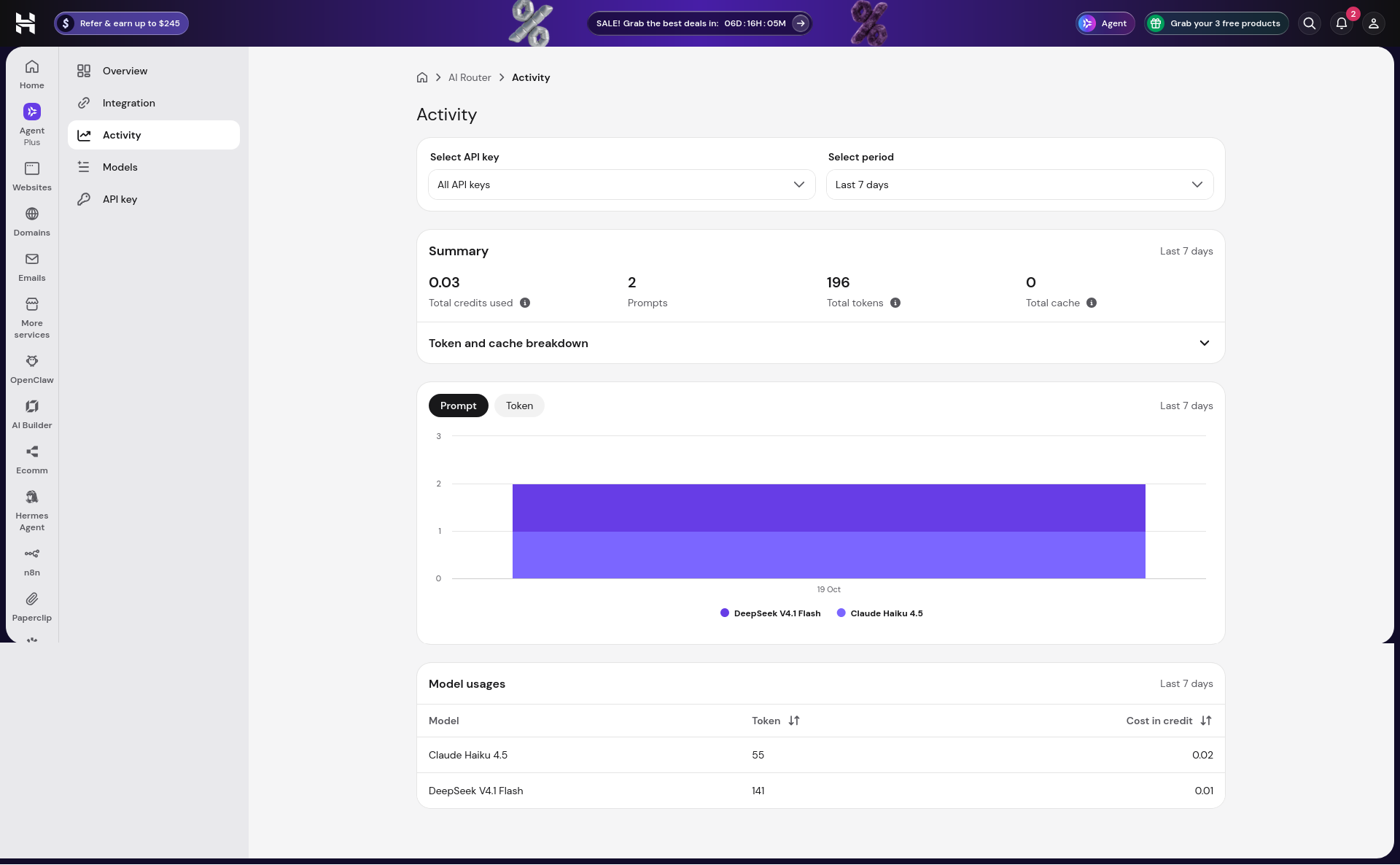Open Models menu item
Viewport: 1400px width, 865px height.
(x=154, y=167)
